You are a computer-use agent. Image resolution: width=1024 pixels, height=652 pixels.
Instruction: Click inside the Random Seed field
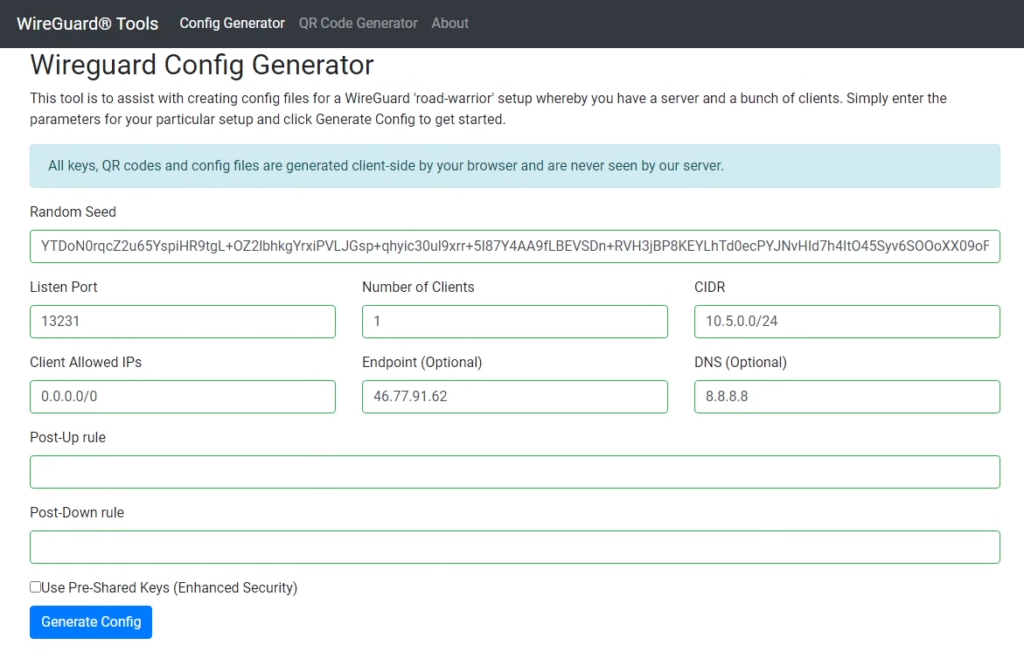(514, 246)
